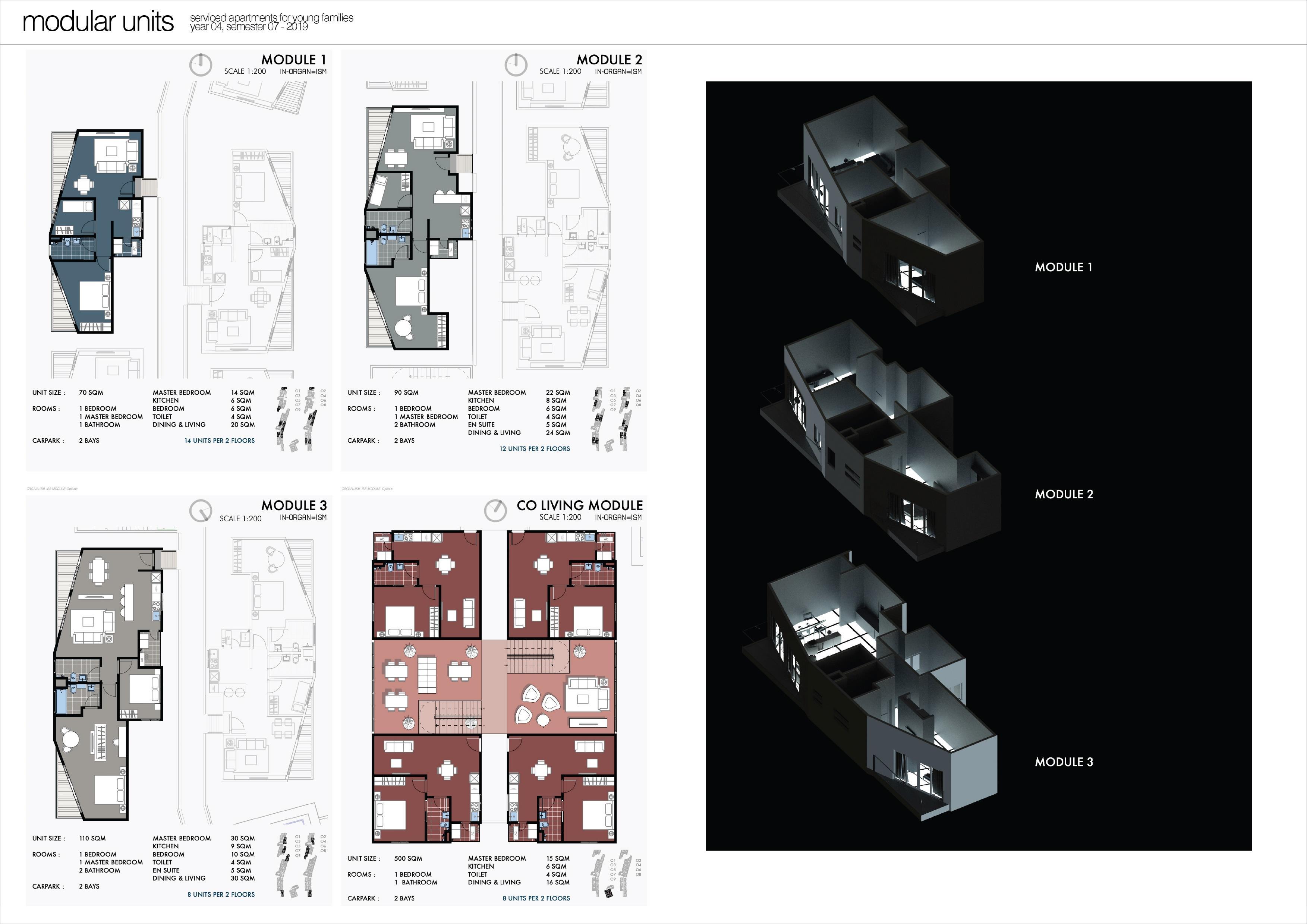Click the Co Living Module compass icon

(495, 510)
